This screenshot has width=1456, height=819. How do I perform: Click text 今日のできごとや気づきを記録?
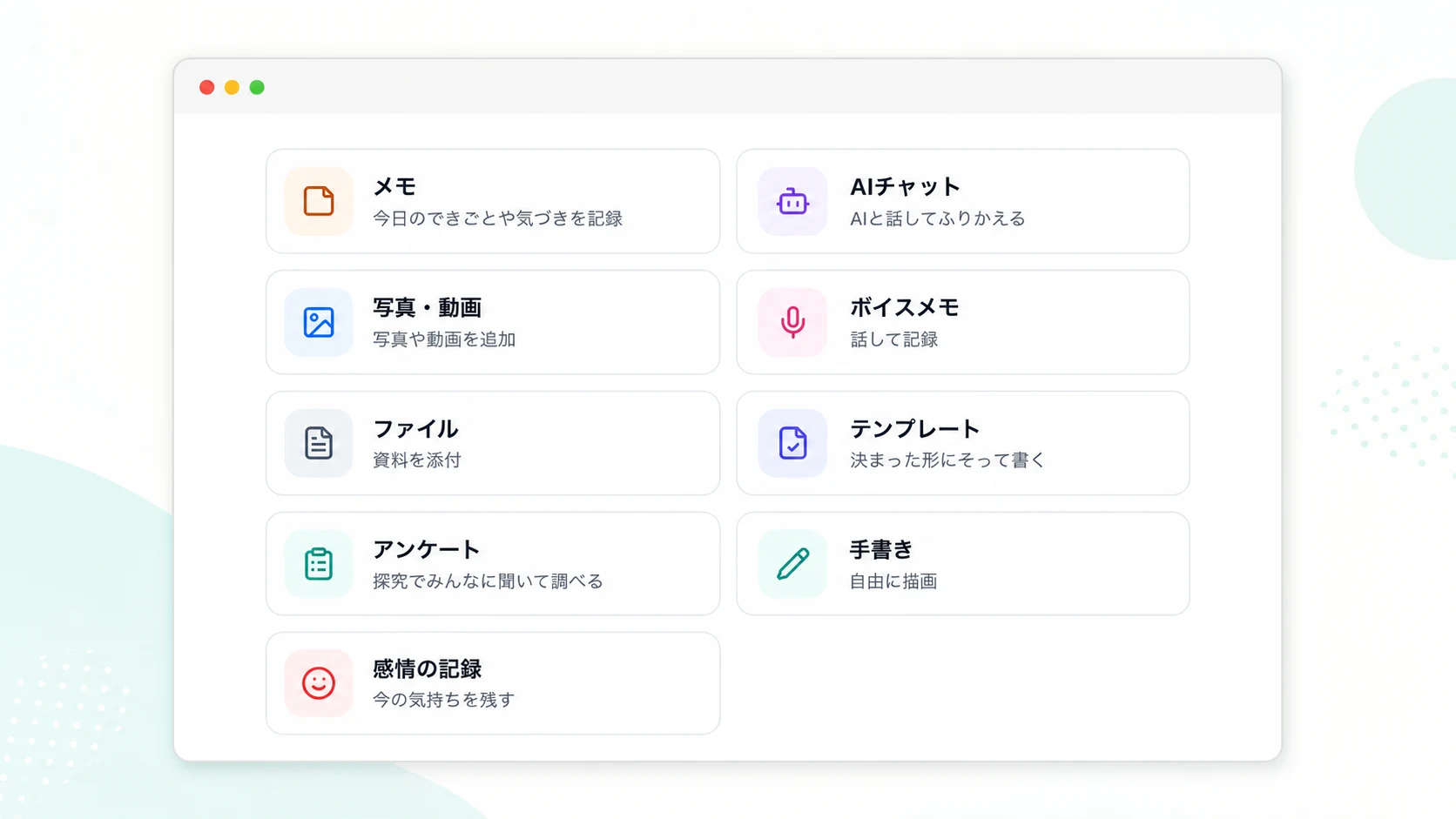[497, 218]
